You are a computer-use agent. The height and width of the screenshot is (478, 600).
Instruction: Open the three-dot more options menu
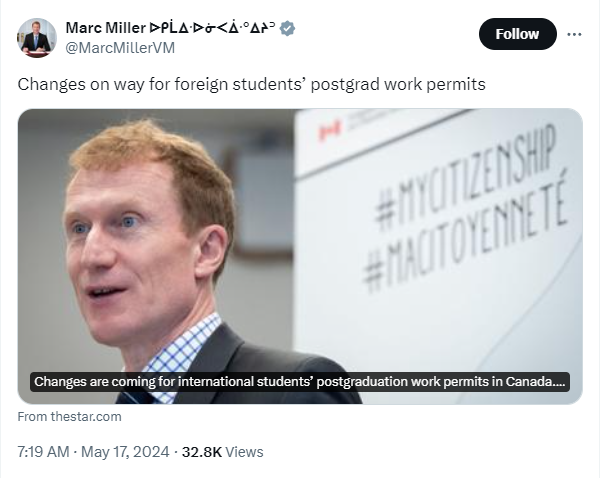tap(574, 34)
